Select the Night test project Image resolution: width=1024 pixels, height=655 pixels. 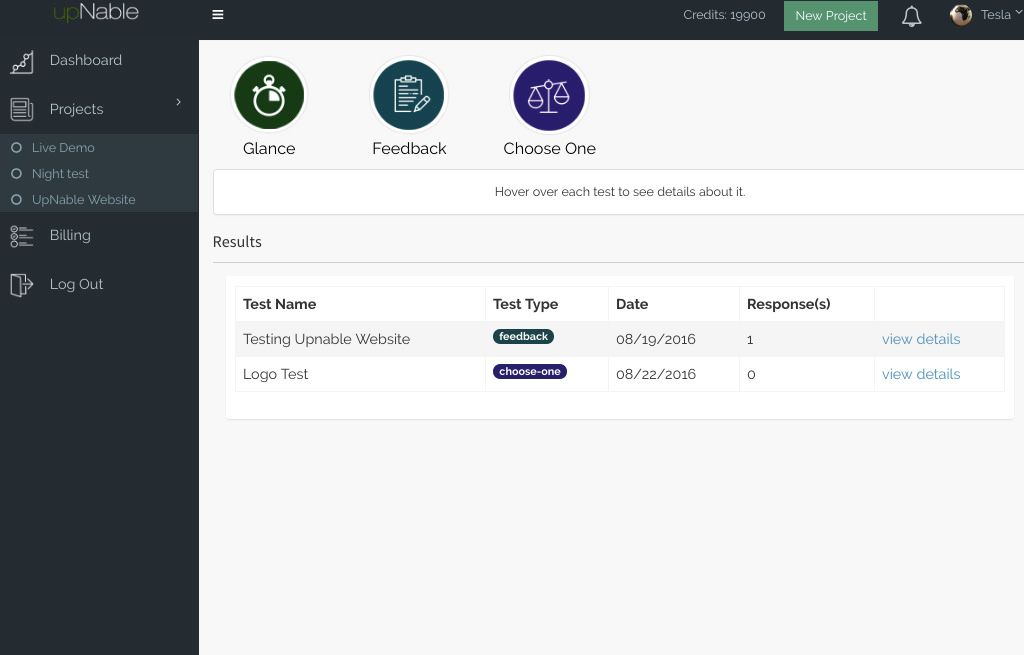(60, 173)
